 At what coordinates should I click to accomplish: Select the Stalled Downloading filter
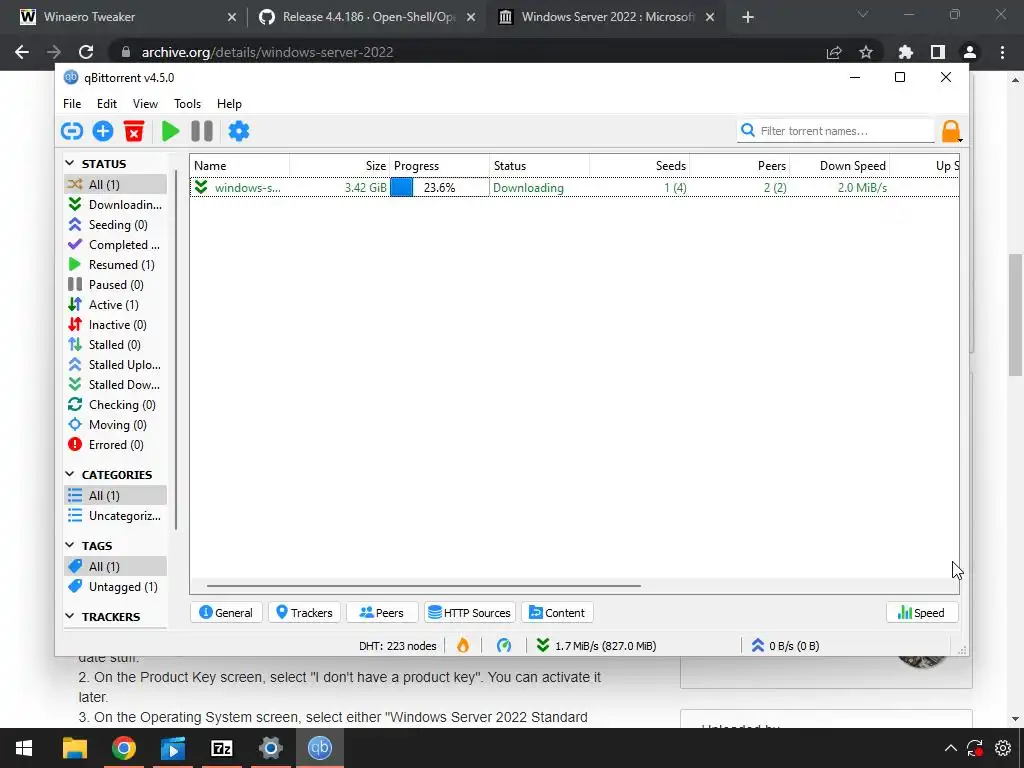[x=116, y=385]
